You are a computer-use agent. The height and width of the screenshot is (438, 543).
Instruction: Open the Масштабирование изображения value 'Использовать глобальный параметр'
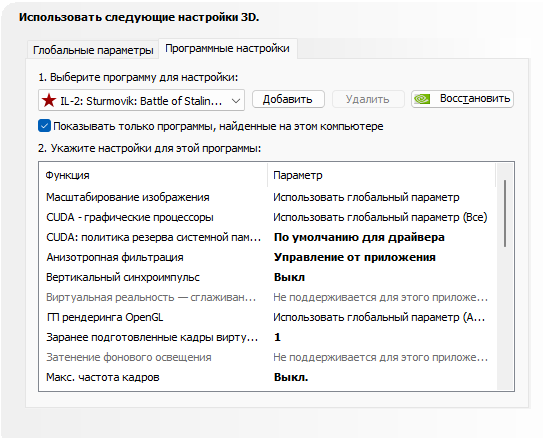point(366,197)
